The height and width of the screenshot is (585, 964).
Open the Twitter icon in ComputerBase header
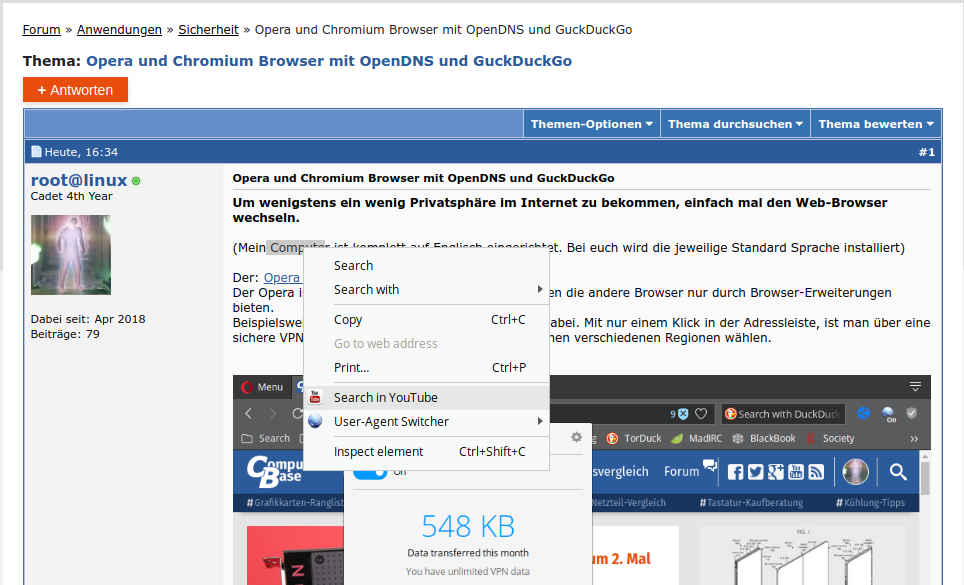[x=756, y=472]
